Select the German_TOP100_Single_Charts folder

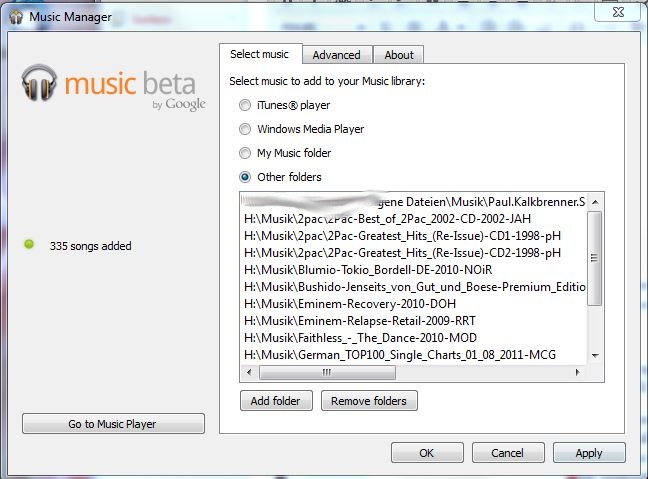(x=413, y=355)
